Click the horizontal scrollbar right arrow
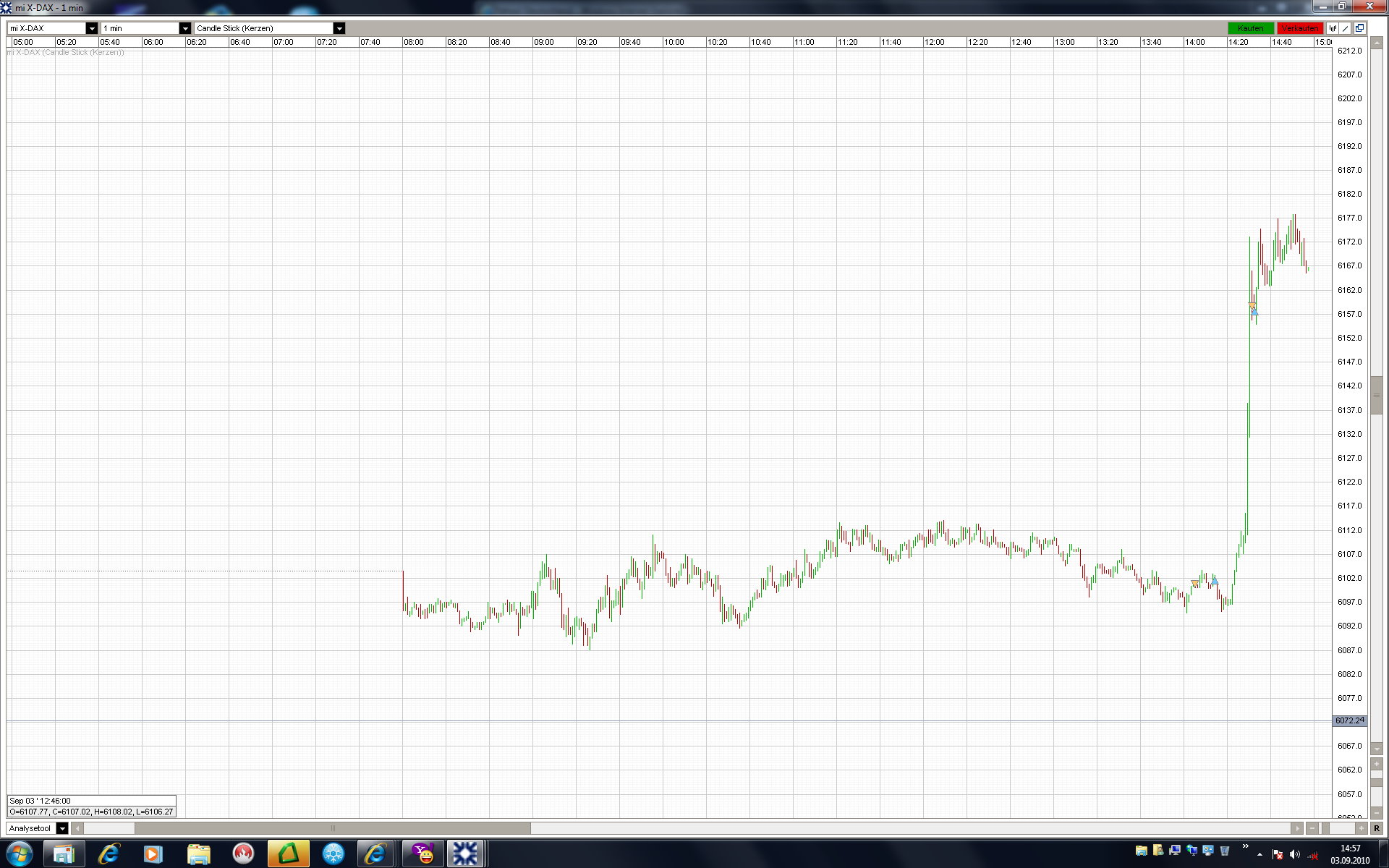This screenshot has height=868, width=1389. 1296,828
